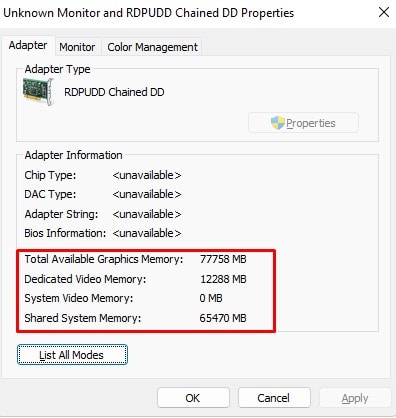Screen dimensions: 396x418
Task: Click List All Modes button
Action: [72, 355]
